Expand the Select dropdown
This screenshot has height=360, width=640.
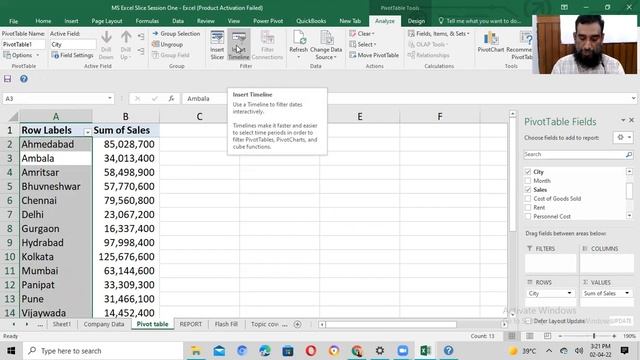375,44
